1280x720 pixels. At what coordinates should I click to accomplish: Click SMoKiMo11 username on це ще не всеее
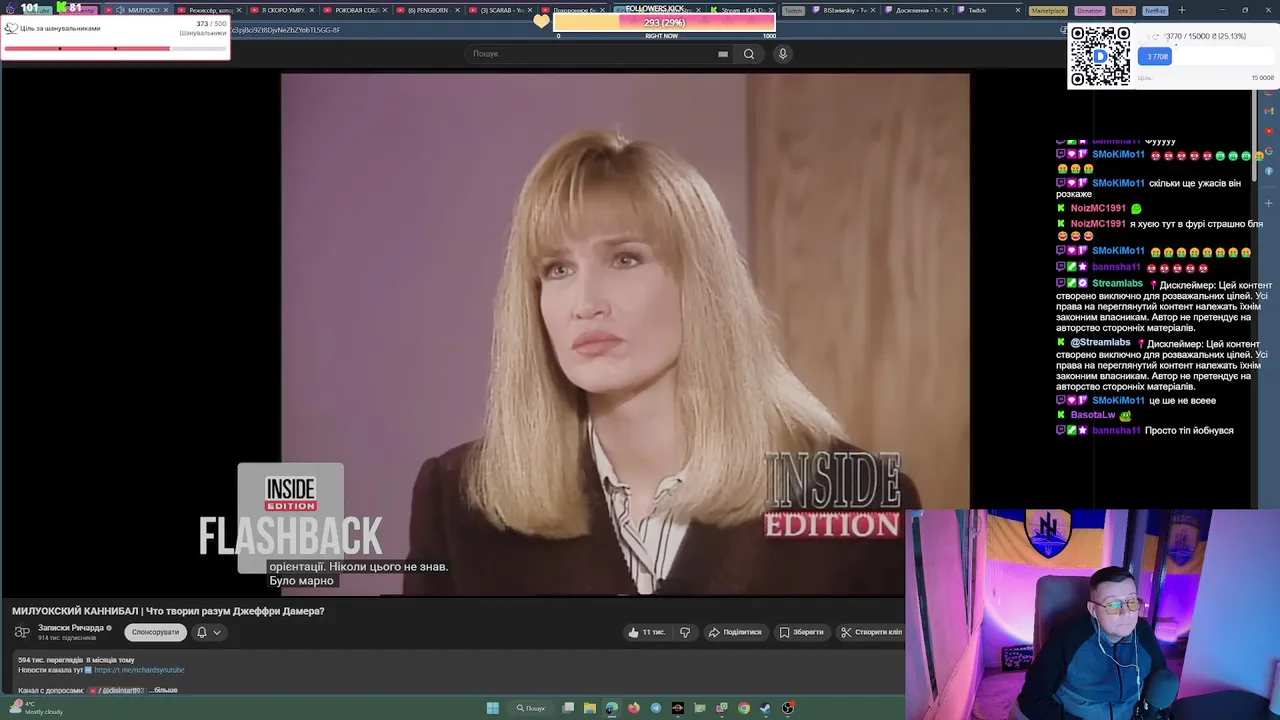(1118, 401)
